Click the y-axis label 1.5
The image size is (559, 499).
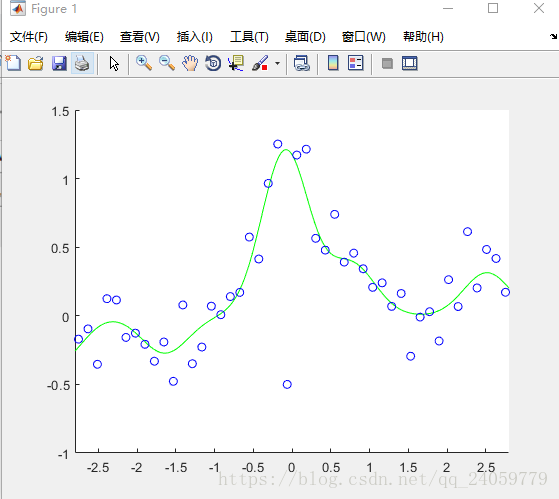(60, 112)
